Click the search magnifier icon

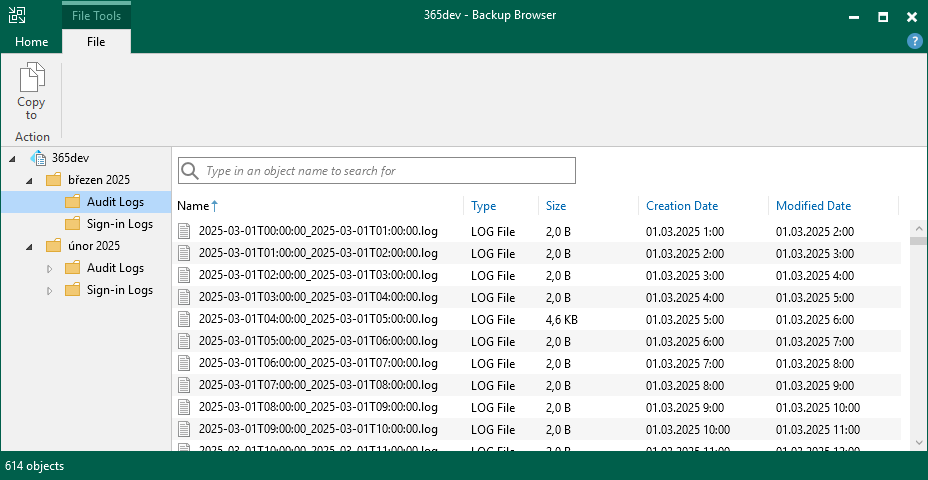coord(190,171)
